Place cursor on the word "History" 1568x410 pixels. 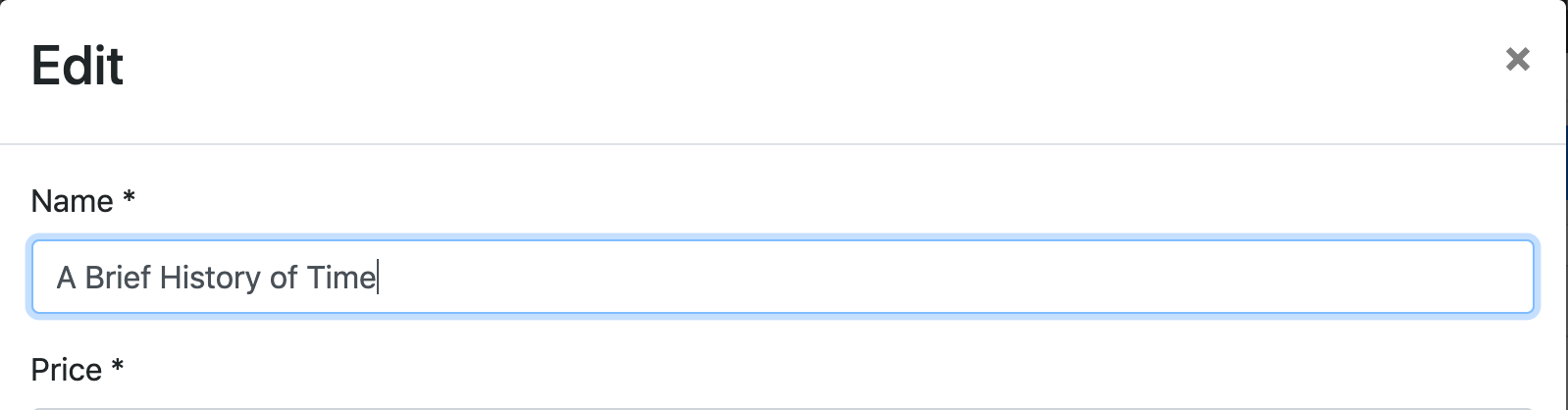[208, 278]
